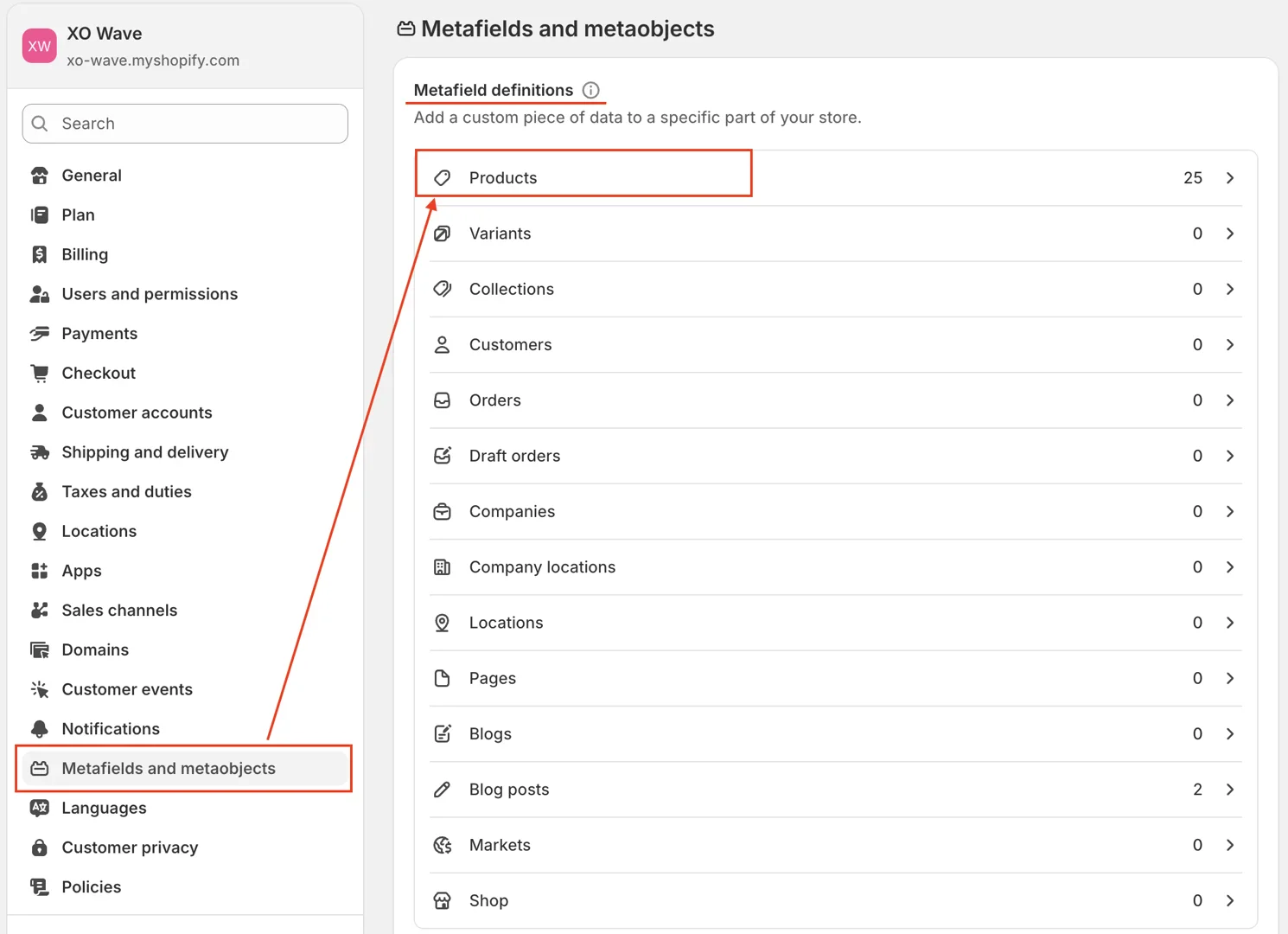
Task: Go to Payments settings
Action: [x=99, y=334]
